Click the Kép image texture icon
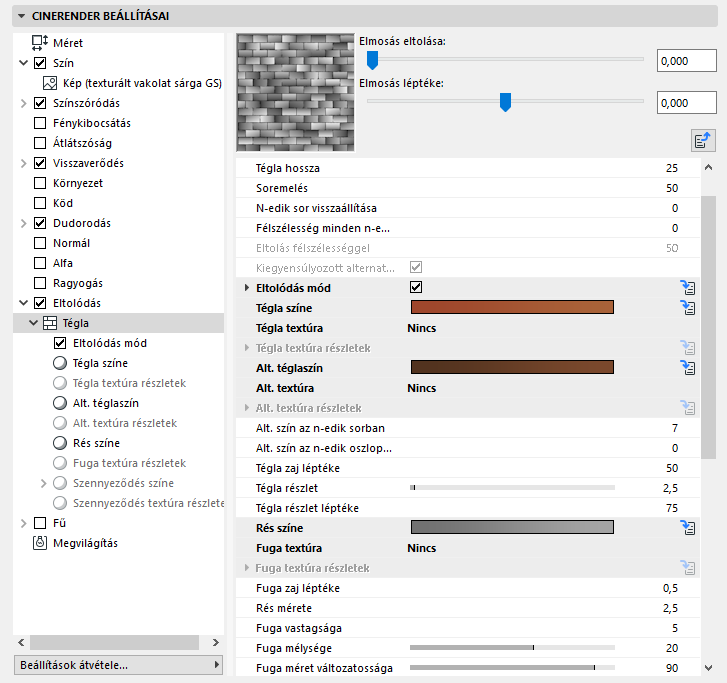The image size is (727, 683). coord(52,83)
